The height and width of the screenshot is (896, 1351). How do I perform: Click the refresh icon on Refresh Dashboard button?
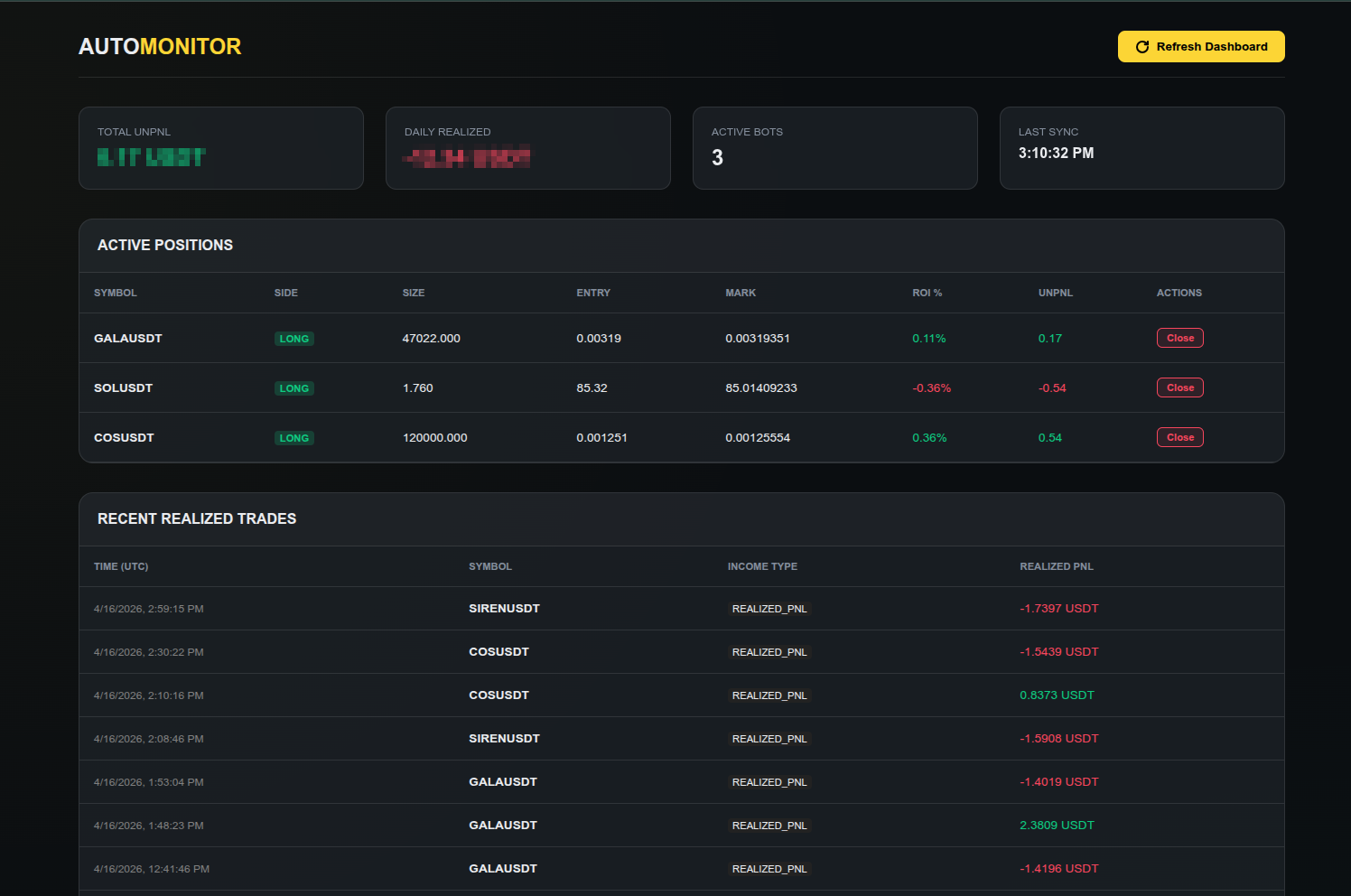coord(1141,46)
